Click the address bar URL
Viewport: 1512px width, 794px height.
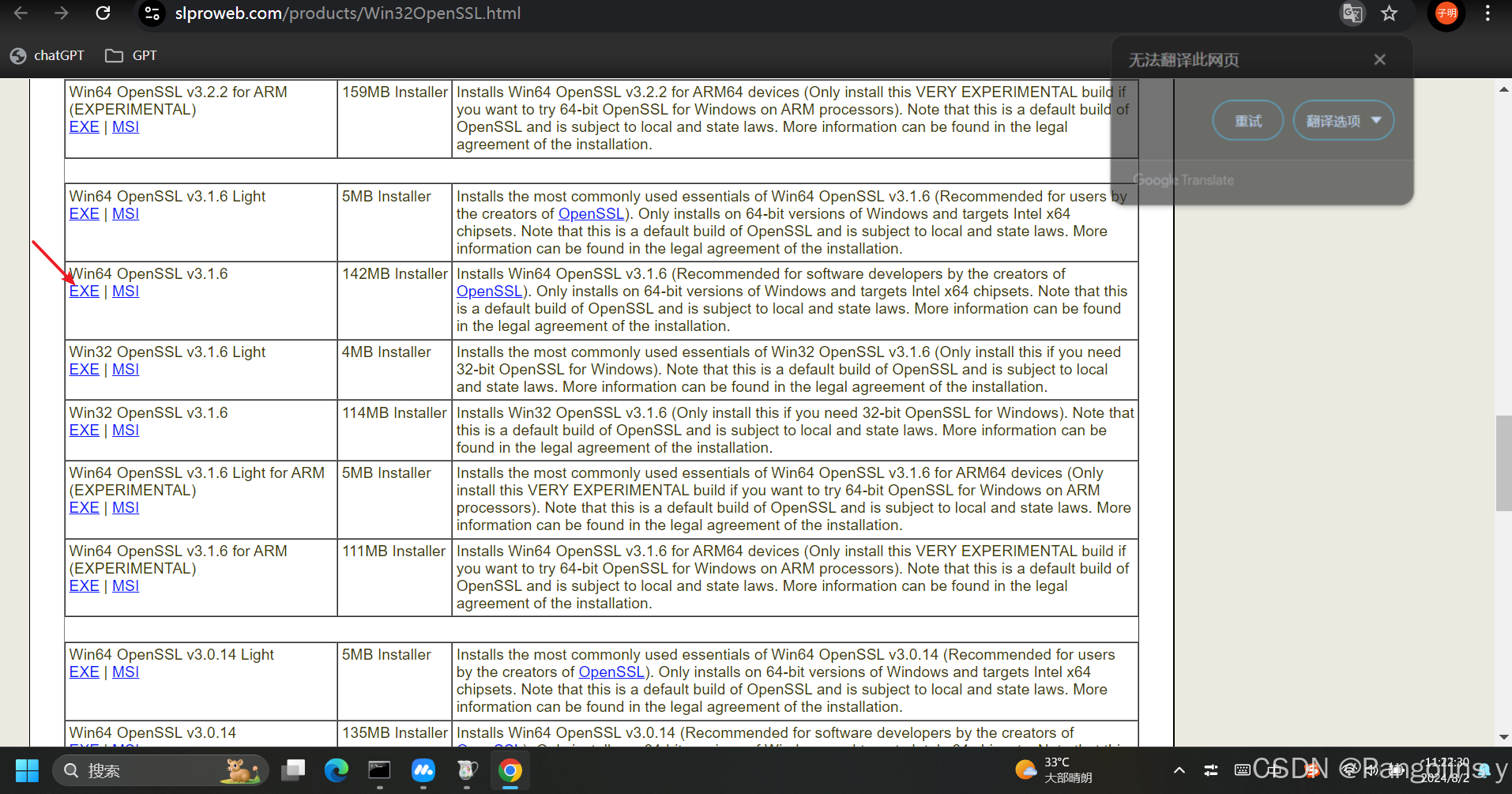coord(348,13)
